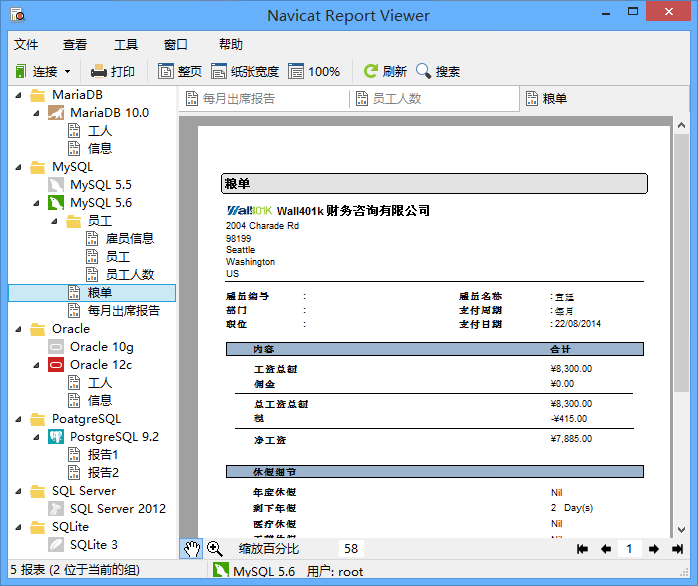The height and width of the screenshot is (586, 698).
Task: Go to the first page
Action: click(x=582, y=549)
